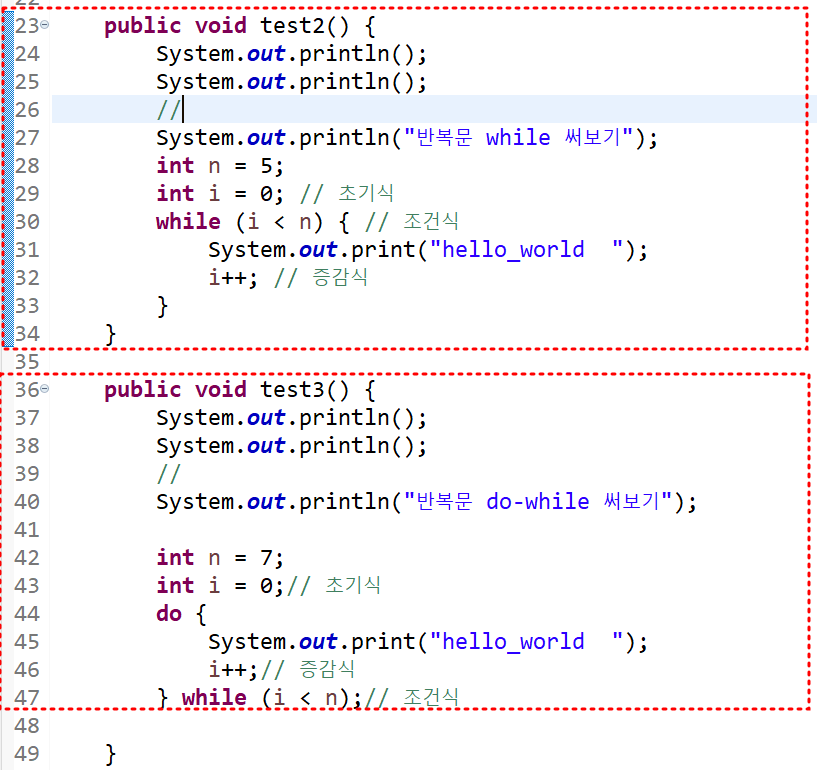Click line number 26 in the gutter

pos(27,110)
